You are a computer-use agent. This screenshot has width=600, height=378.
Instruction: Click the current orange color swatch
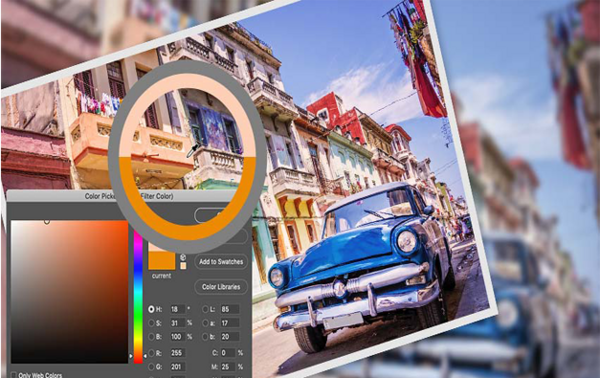click(x=162, y=261)
